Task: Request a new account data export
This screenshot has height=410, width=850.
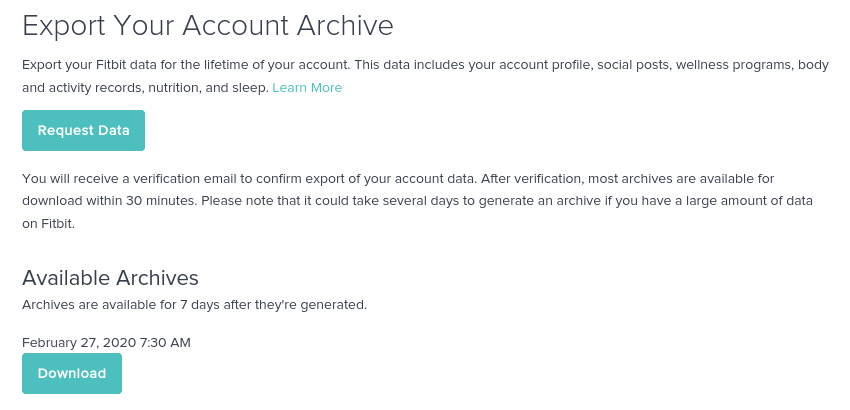Action: [83, 130]
